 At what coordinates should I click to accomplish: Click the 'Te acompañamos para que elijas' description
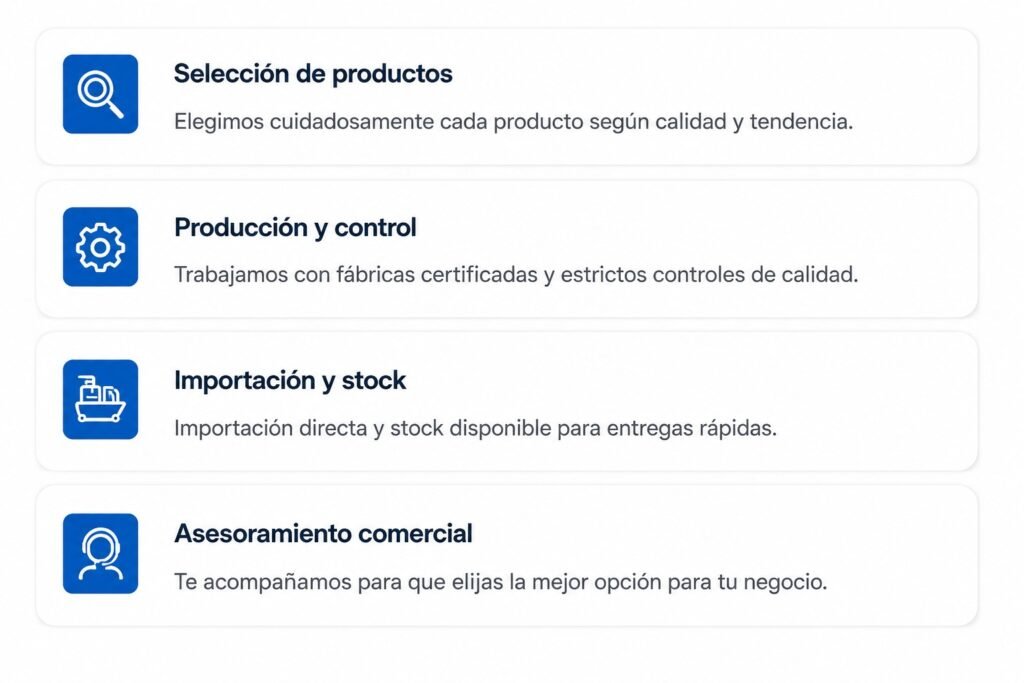tap(500, 582)
